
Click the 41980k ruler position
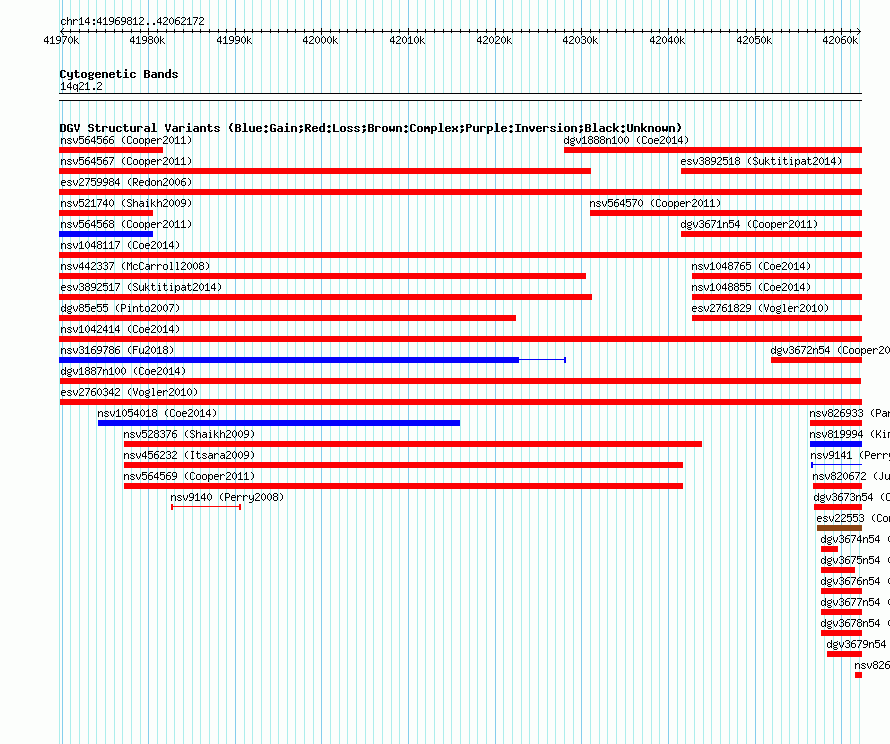click(147, 40)
